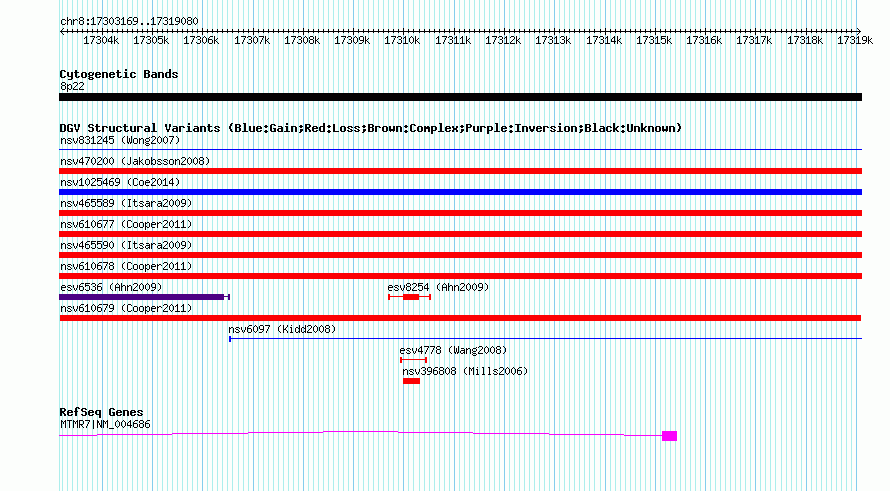Screen dimensions: 890x491
Task: Select the nsv396808 (Mills2006) label
Action: point(465,371)
